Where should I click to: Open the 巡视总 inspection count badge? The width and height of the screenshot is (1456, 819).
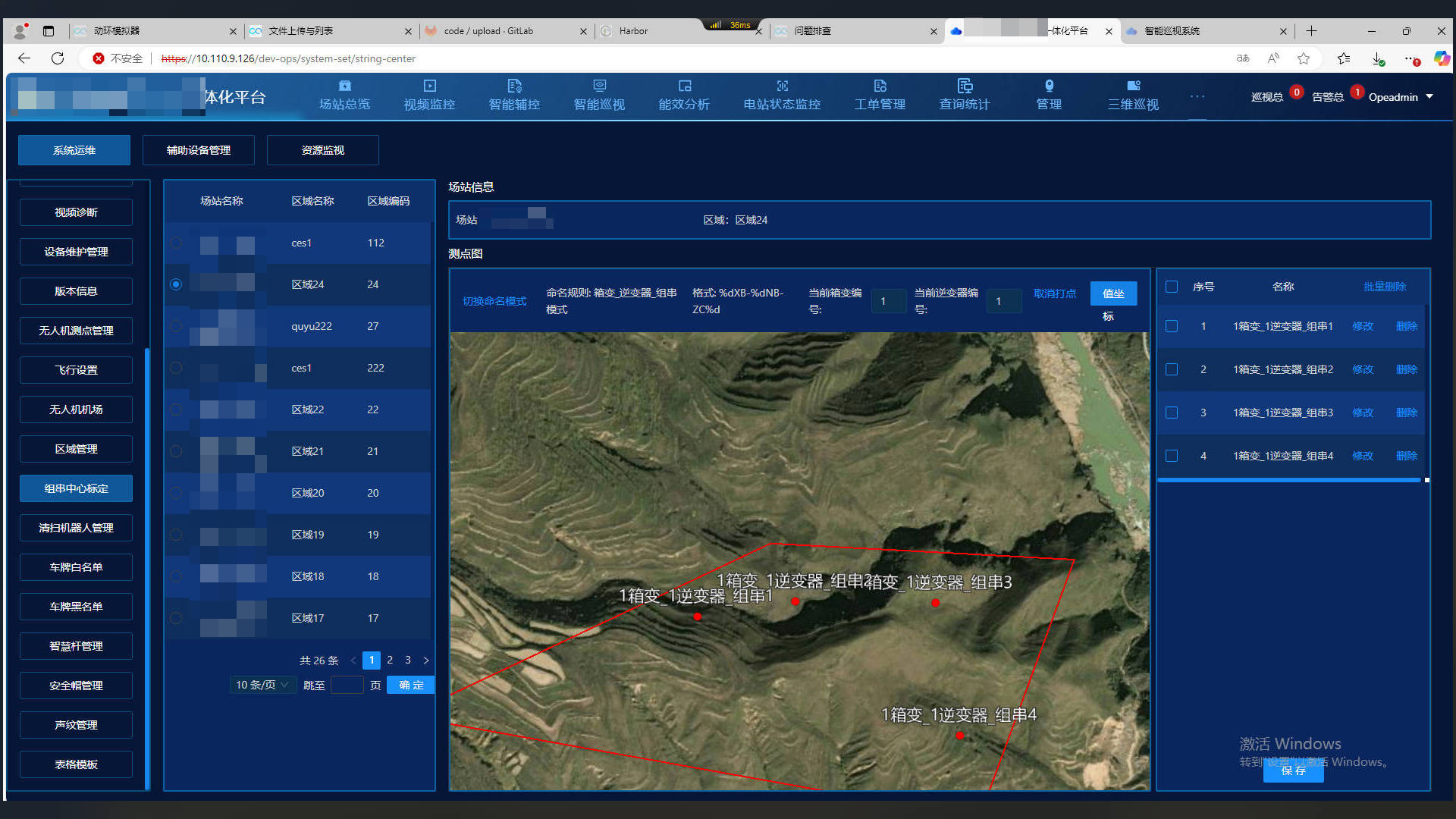click(x=1297, y=92)
